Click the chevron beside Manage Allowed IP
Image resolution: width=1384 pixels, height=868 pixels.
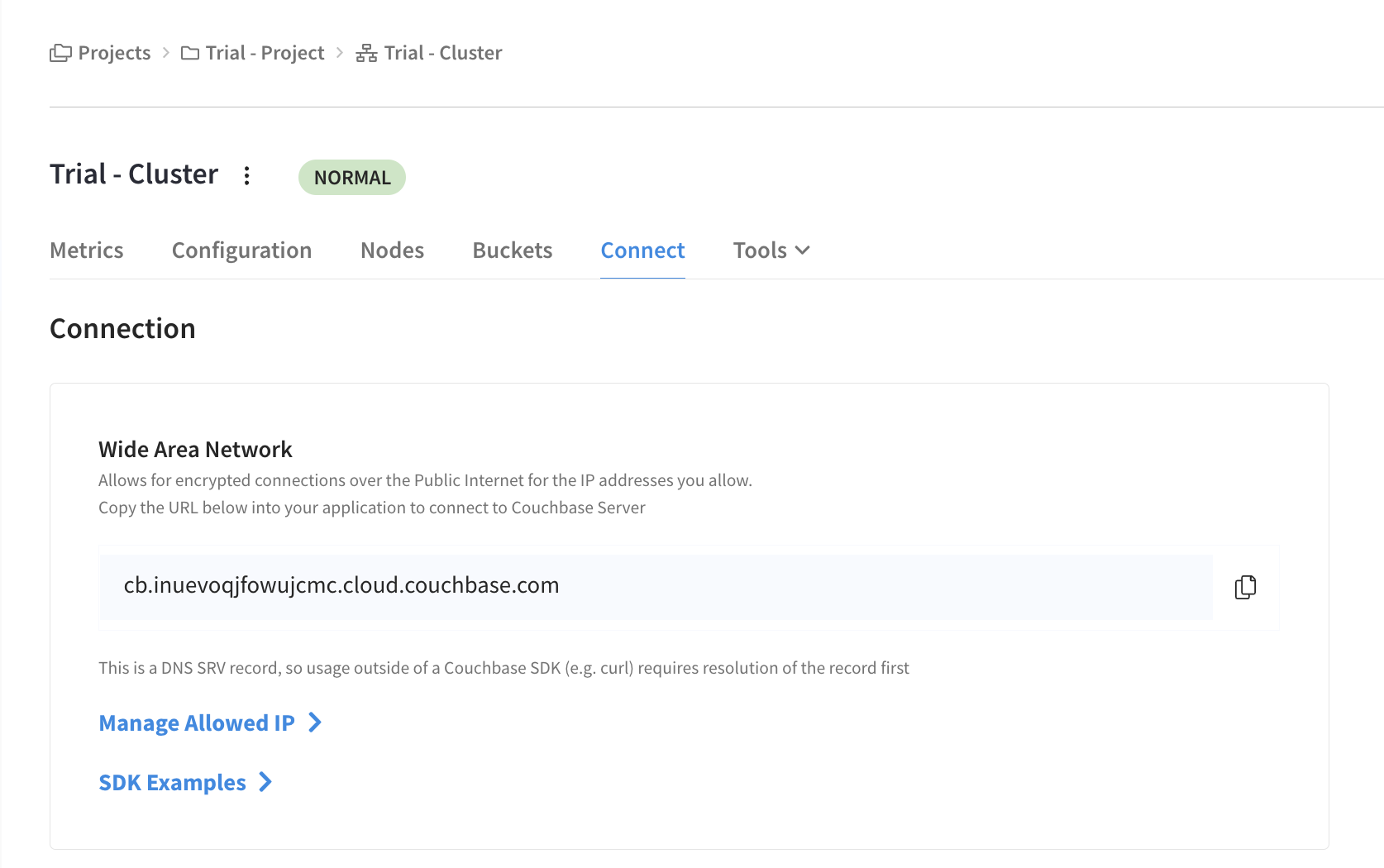click(315, 723)
